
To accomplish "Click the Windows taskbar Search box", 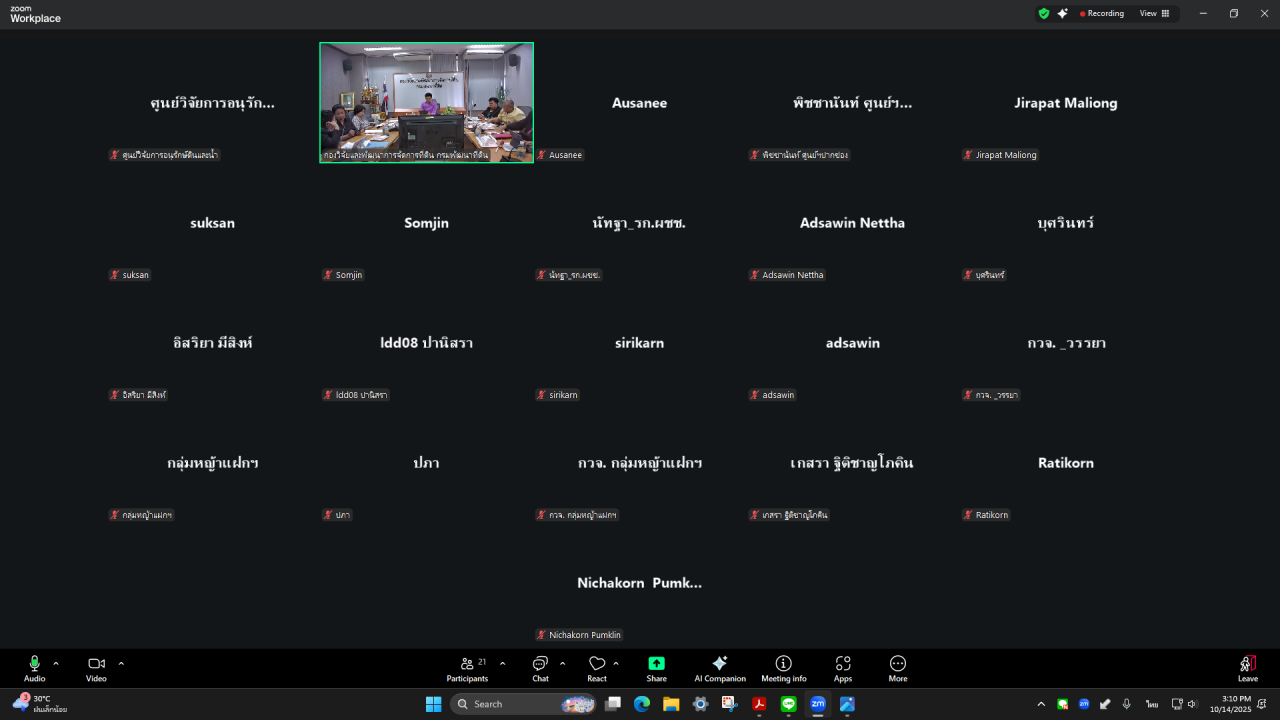I will coord(510,704).
